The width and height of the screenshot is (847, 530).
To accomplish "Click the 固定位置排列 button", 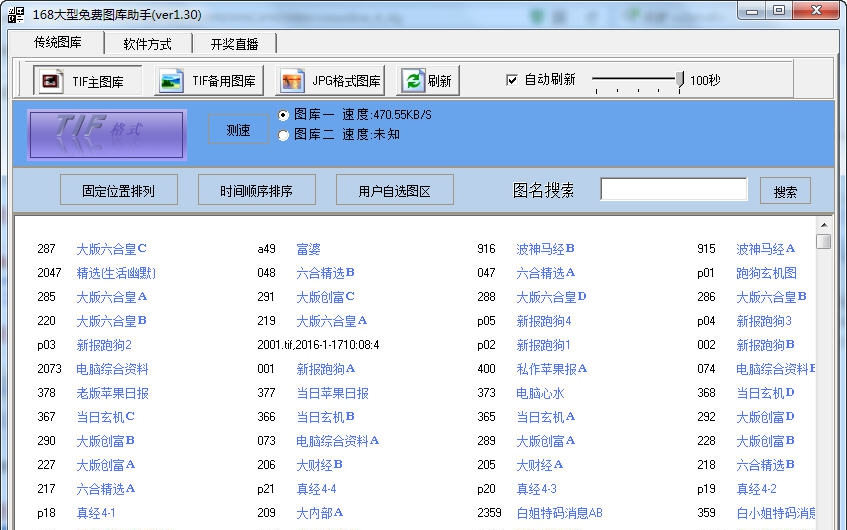I will coord(119,190).
